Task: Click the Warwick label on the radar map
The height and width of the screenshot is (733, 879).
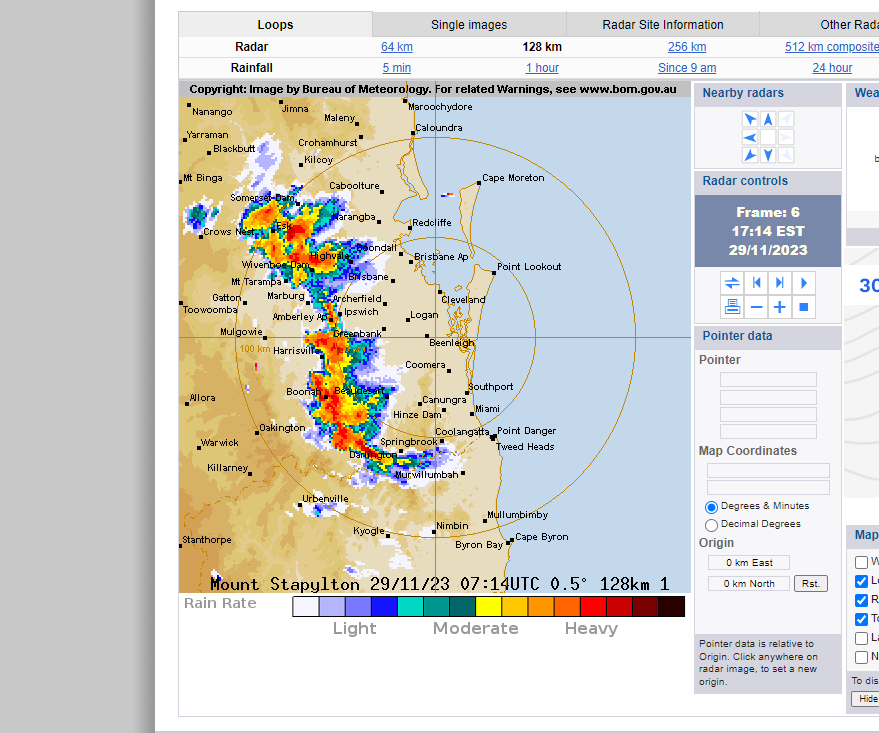Action: (x=220, y=443)
